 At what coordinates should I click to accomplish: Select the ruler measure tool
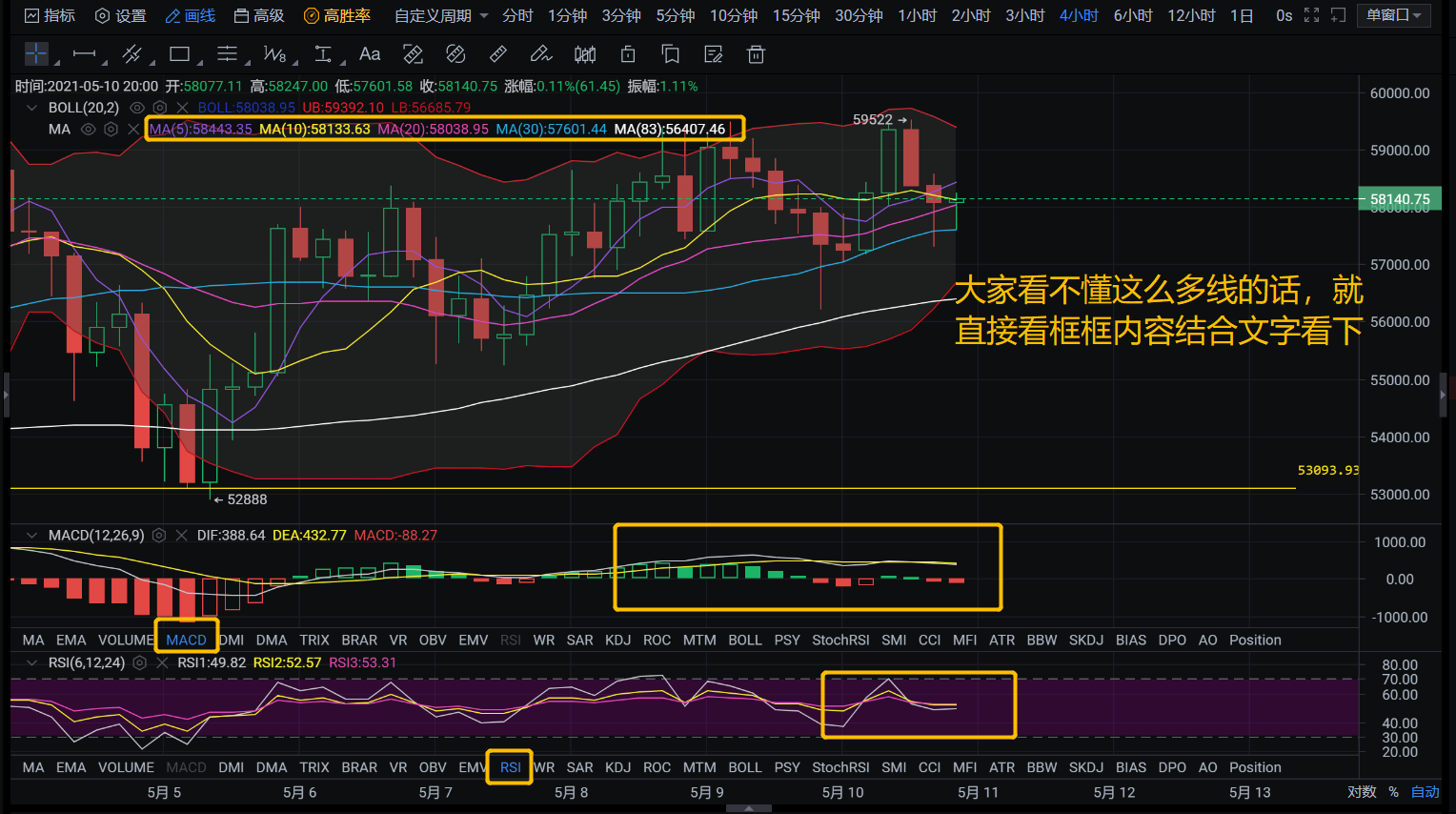pyautogui.click(x=497, y=54)
